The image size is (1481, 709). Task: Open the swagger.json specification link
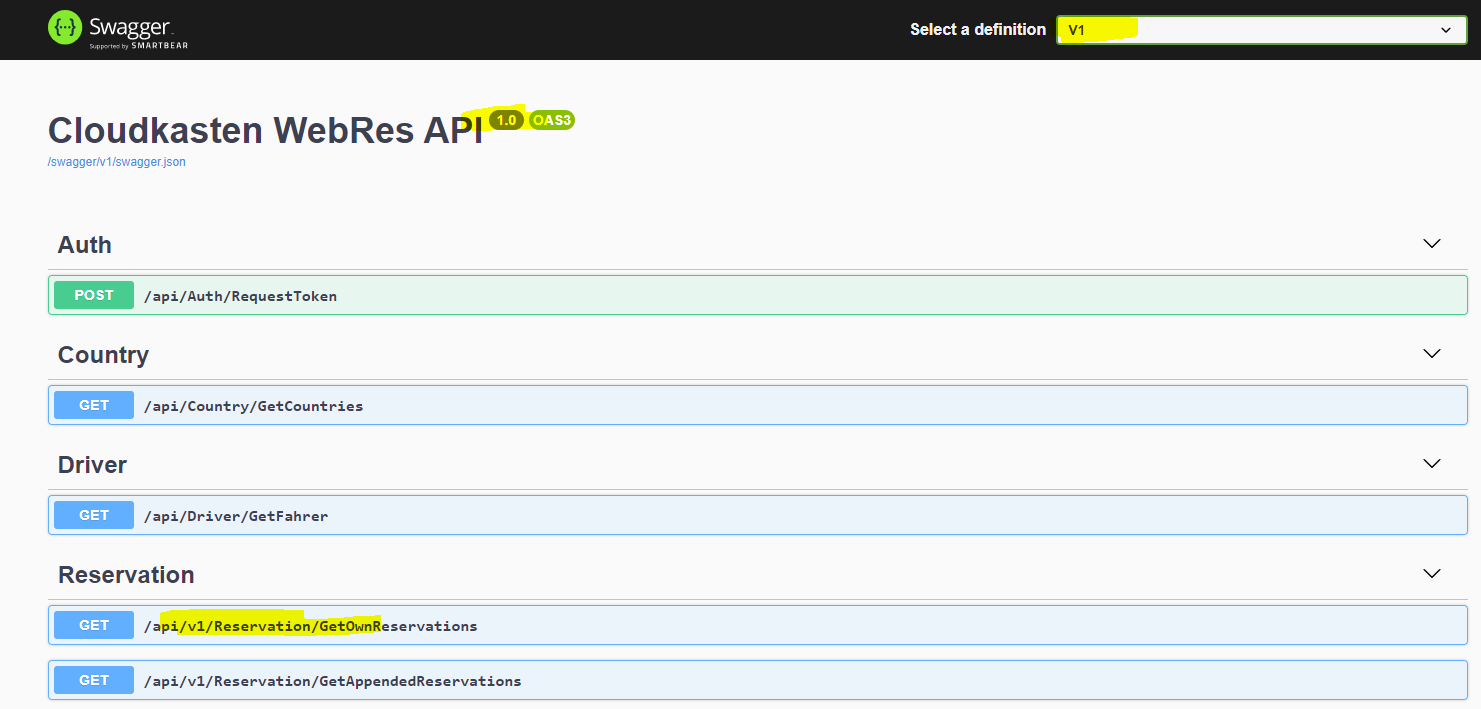[116, 161]
